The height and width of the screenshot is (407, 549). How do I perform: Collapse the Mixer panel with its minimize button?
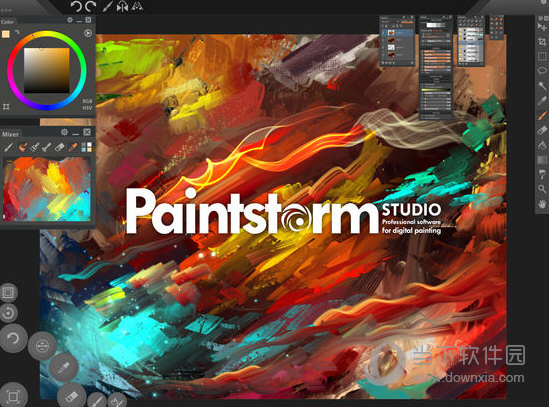(76, 133)
